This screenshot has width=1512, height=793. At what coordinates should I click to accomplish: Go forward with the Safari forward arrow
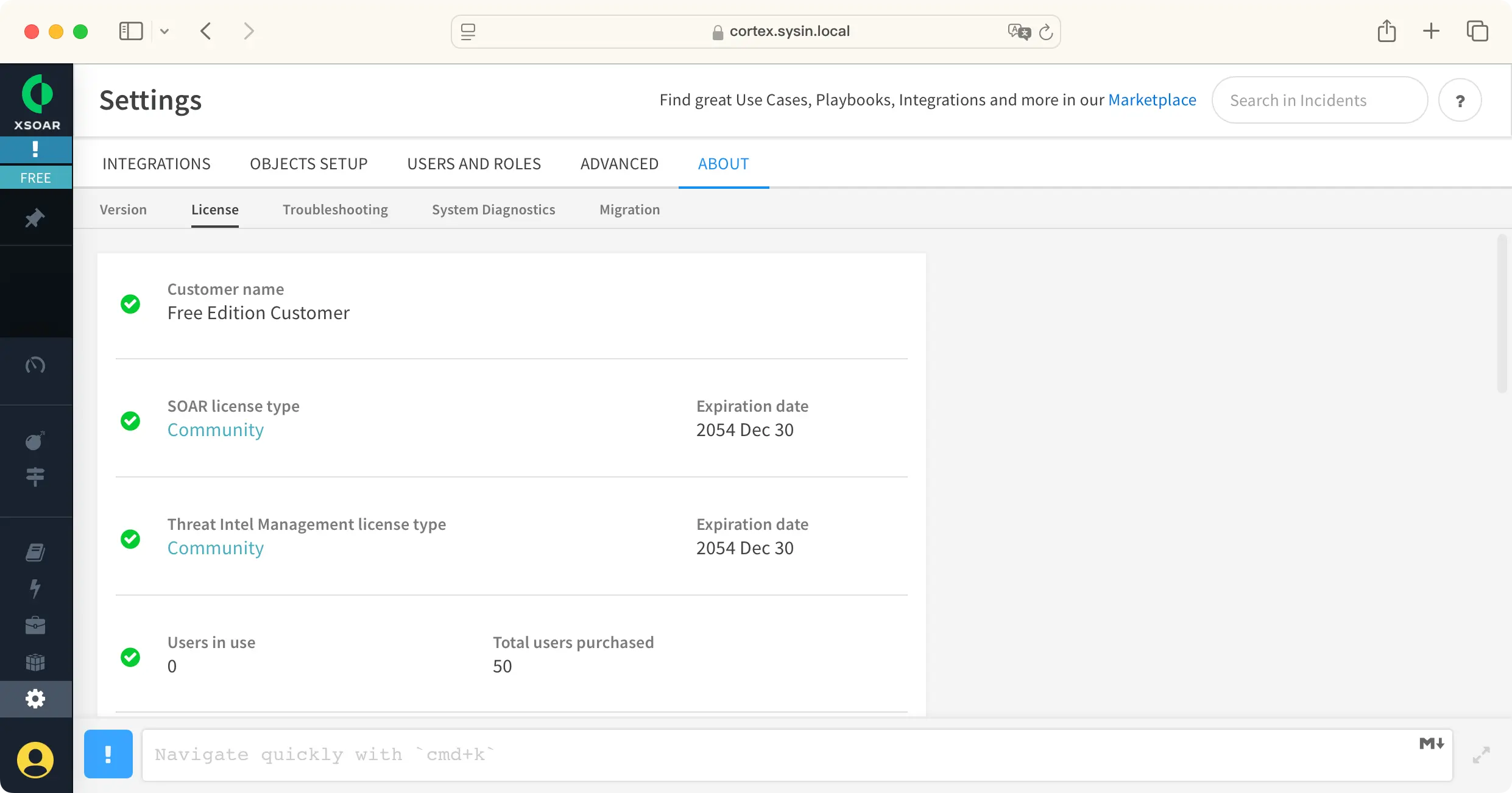(x=249, y=31)
